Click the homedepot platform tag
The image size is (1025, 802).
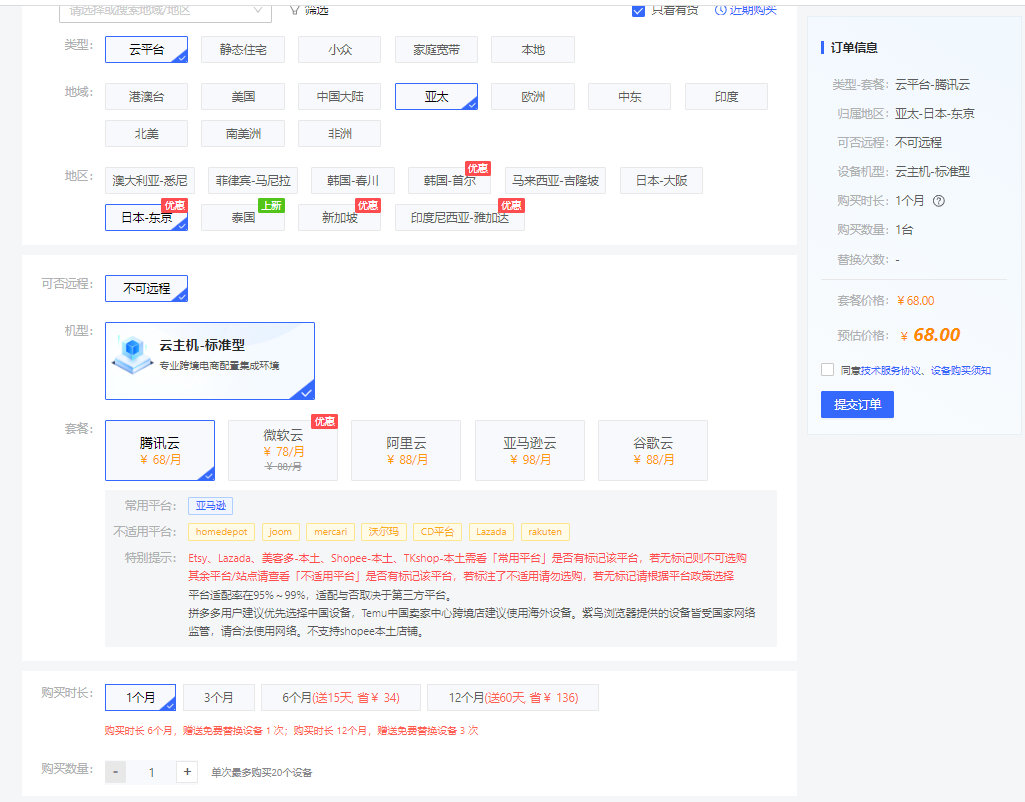222,532
